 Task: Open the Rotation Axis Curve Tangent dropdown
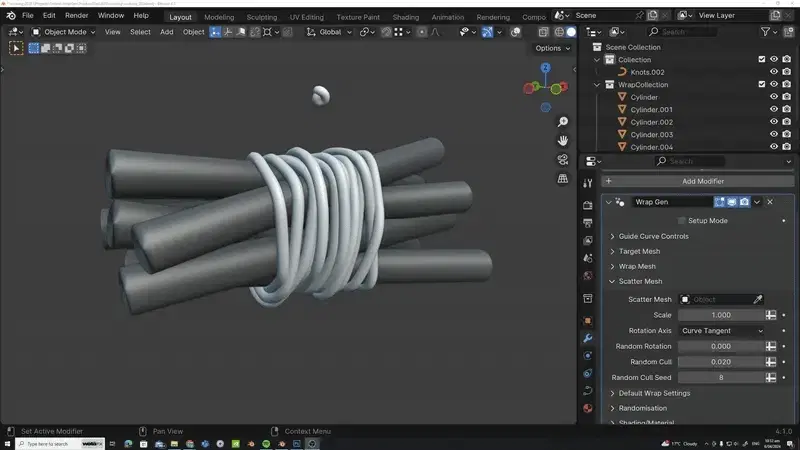(x=722, y=330)
